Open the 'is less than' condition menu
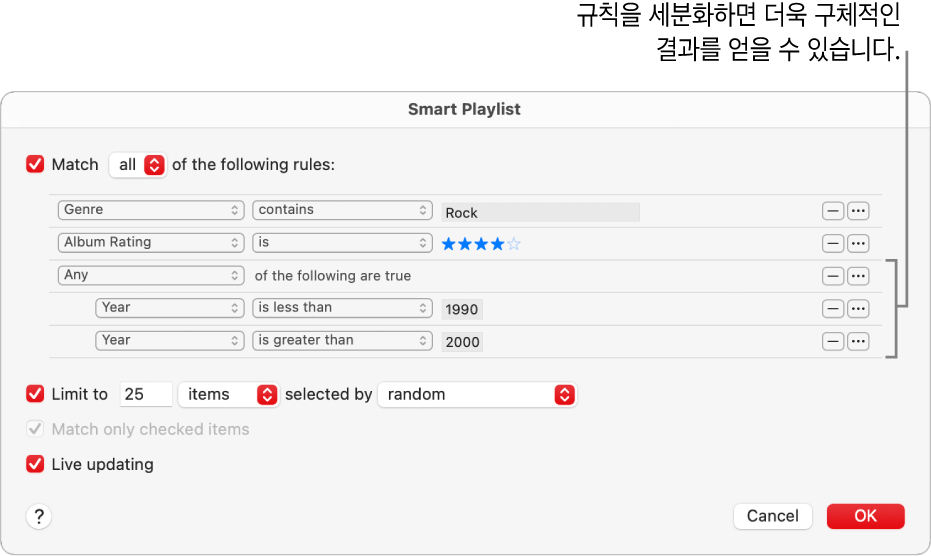 [341, 308]
